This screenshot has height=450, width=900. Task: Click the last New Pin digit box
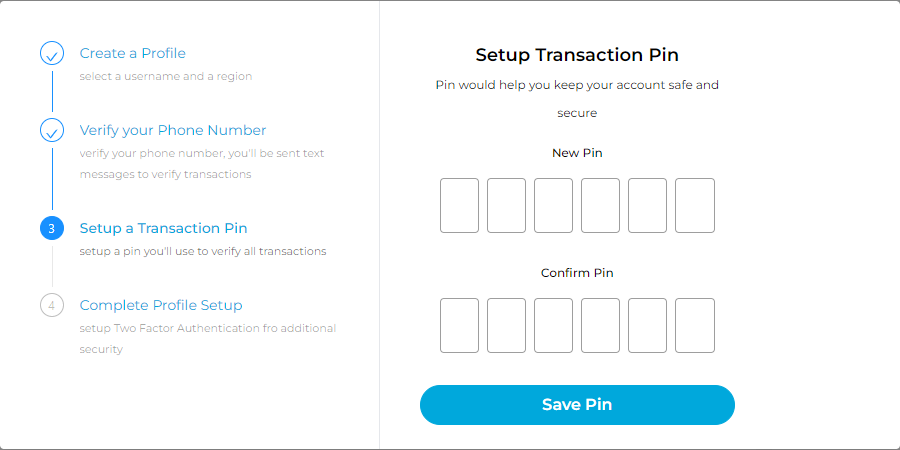[x=695, y=206]
